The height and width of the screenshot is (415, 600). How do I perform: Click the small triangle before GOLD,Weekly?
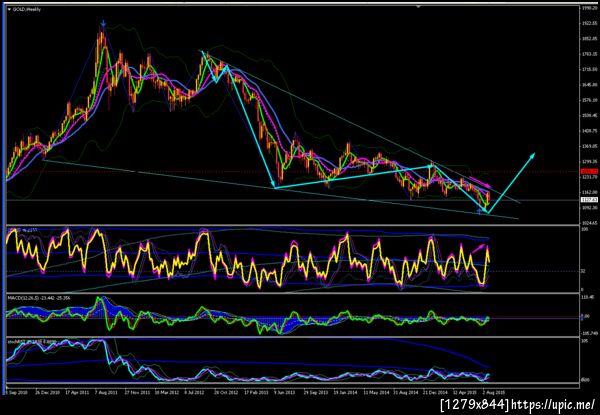pos(9,9)
